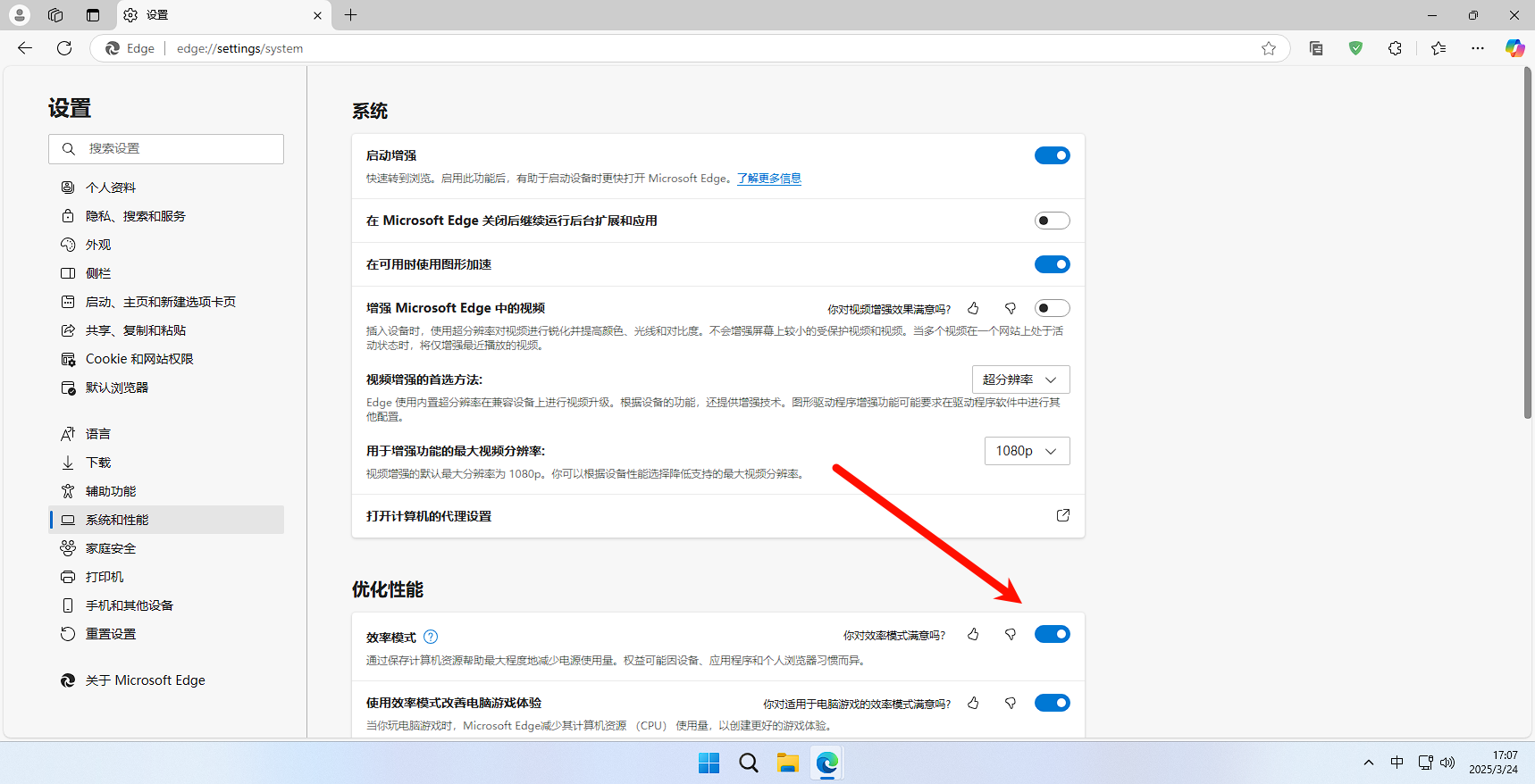Open the 了解更多信息 link

[768, 179]
